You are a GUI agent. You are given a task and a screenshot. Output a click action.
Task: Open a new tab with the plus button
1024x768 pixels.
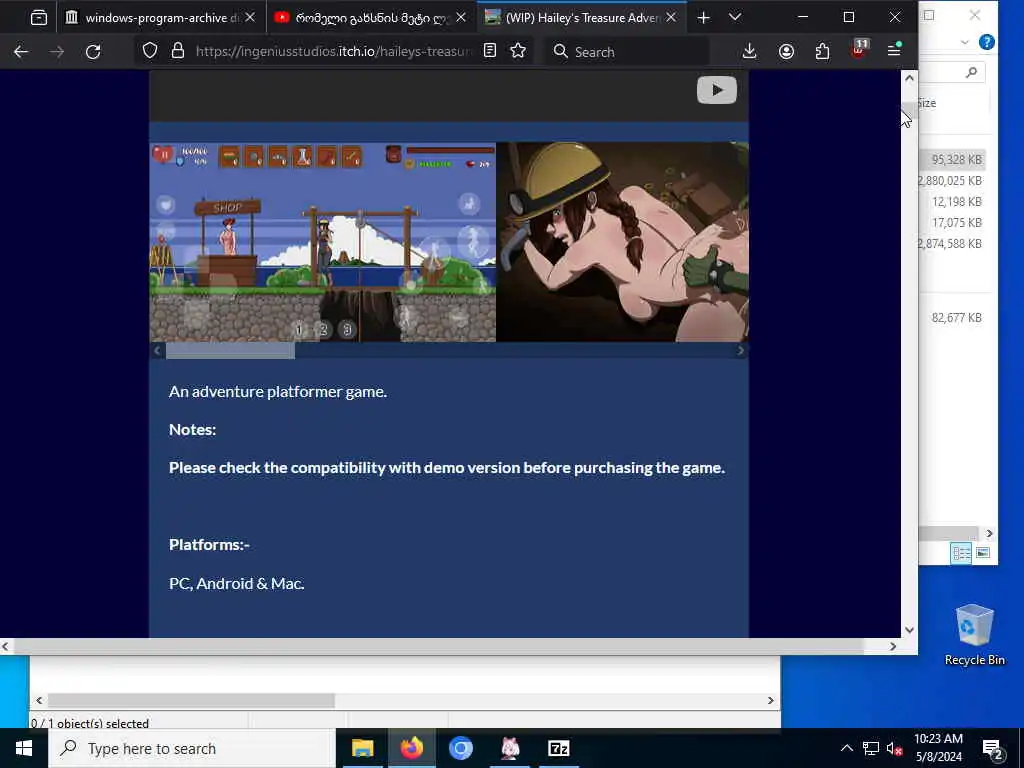click(703, 18)
